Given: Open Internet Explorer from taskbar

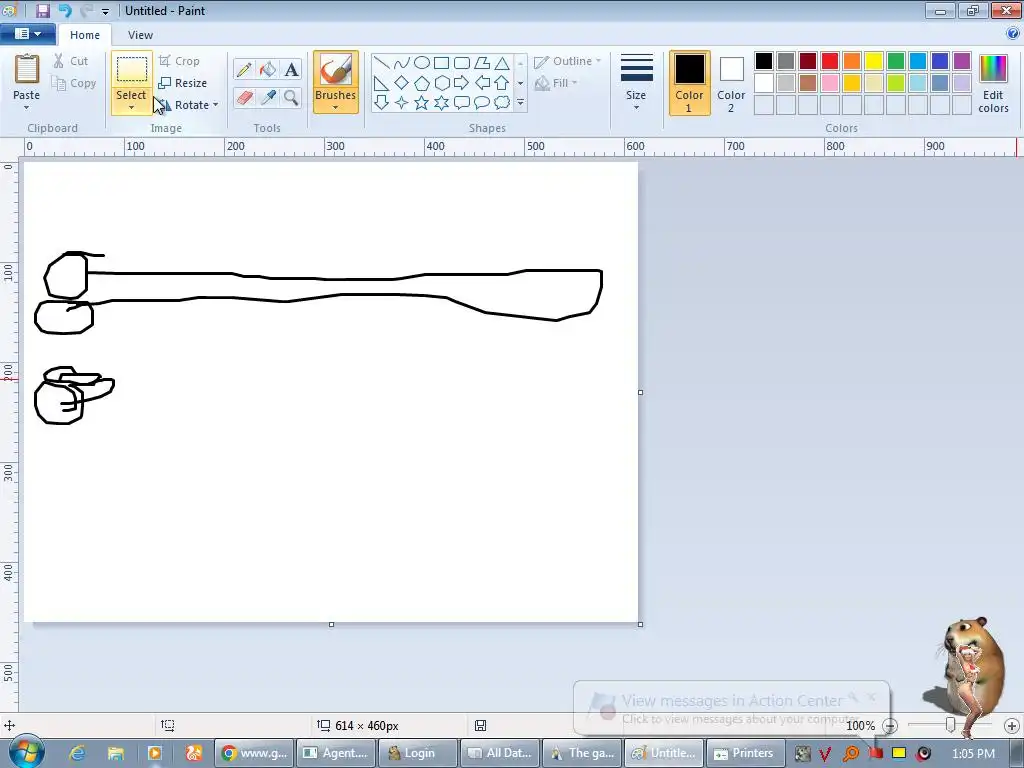Looking at the screenshot, I should pyautogui.click(x=77, y=753).
